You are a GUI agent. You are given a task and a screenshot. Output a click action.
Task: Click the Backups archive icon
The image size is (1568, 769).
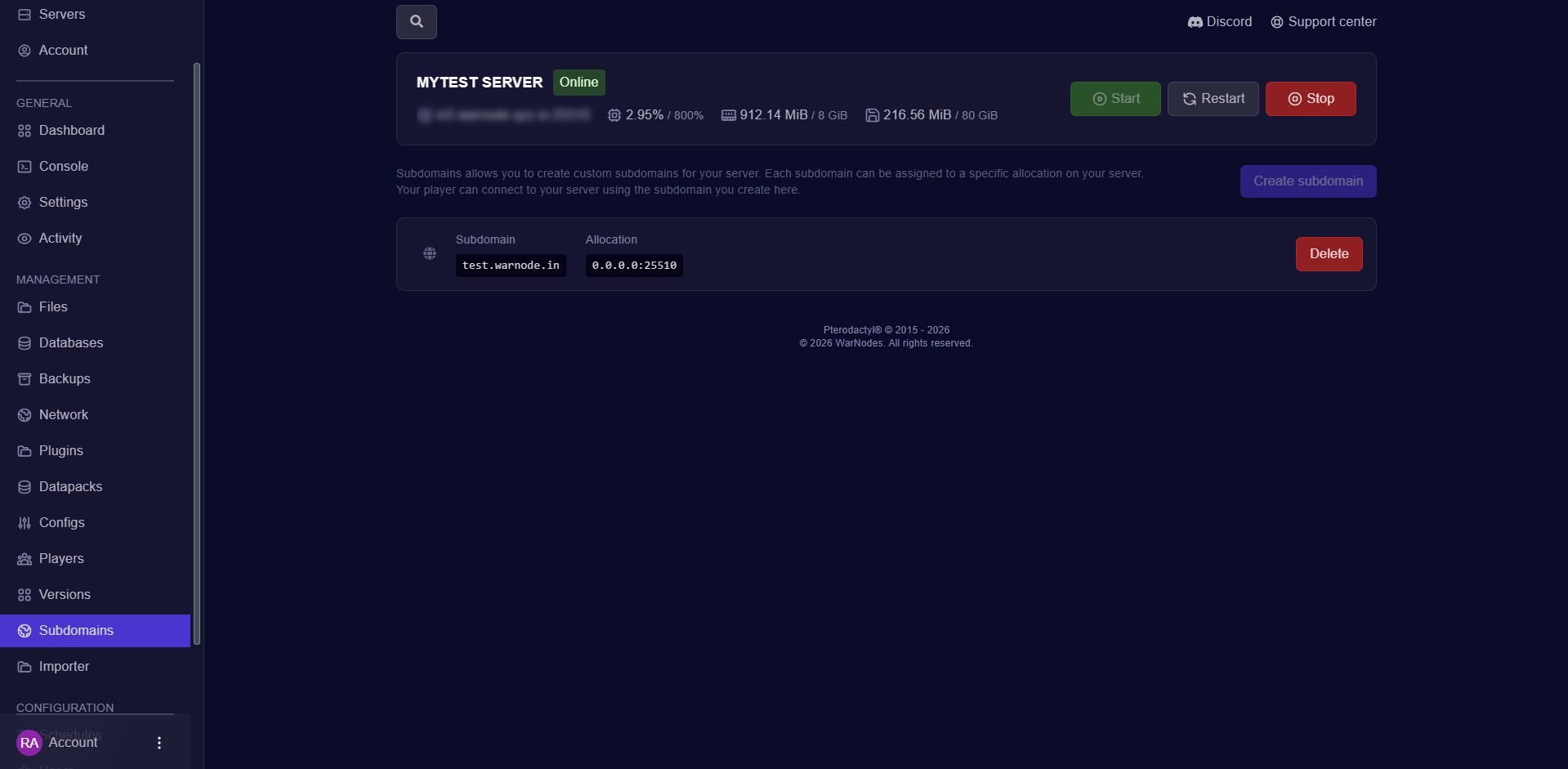pos(25,379)
